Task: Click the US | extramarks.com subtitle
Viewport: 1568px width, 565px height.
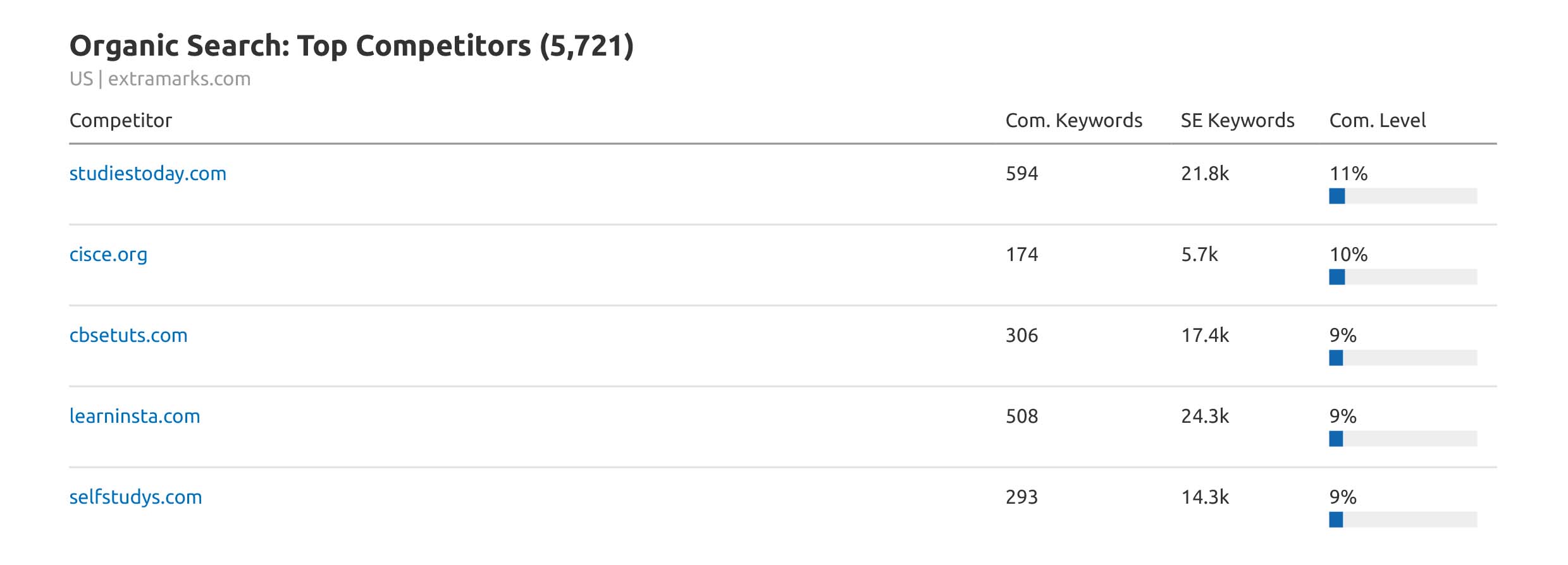Action: [x=160, y=79]
